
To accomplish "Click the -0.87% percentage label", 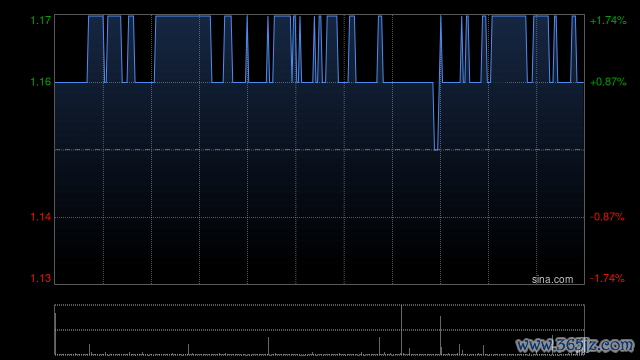I will coord(607,217).
